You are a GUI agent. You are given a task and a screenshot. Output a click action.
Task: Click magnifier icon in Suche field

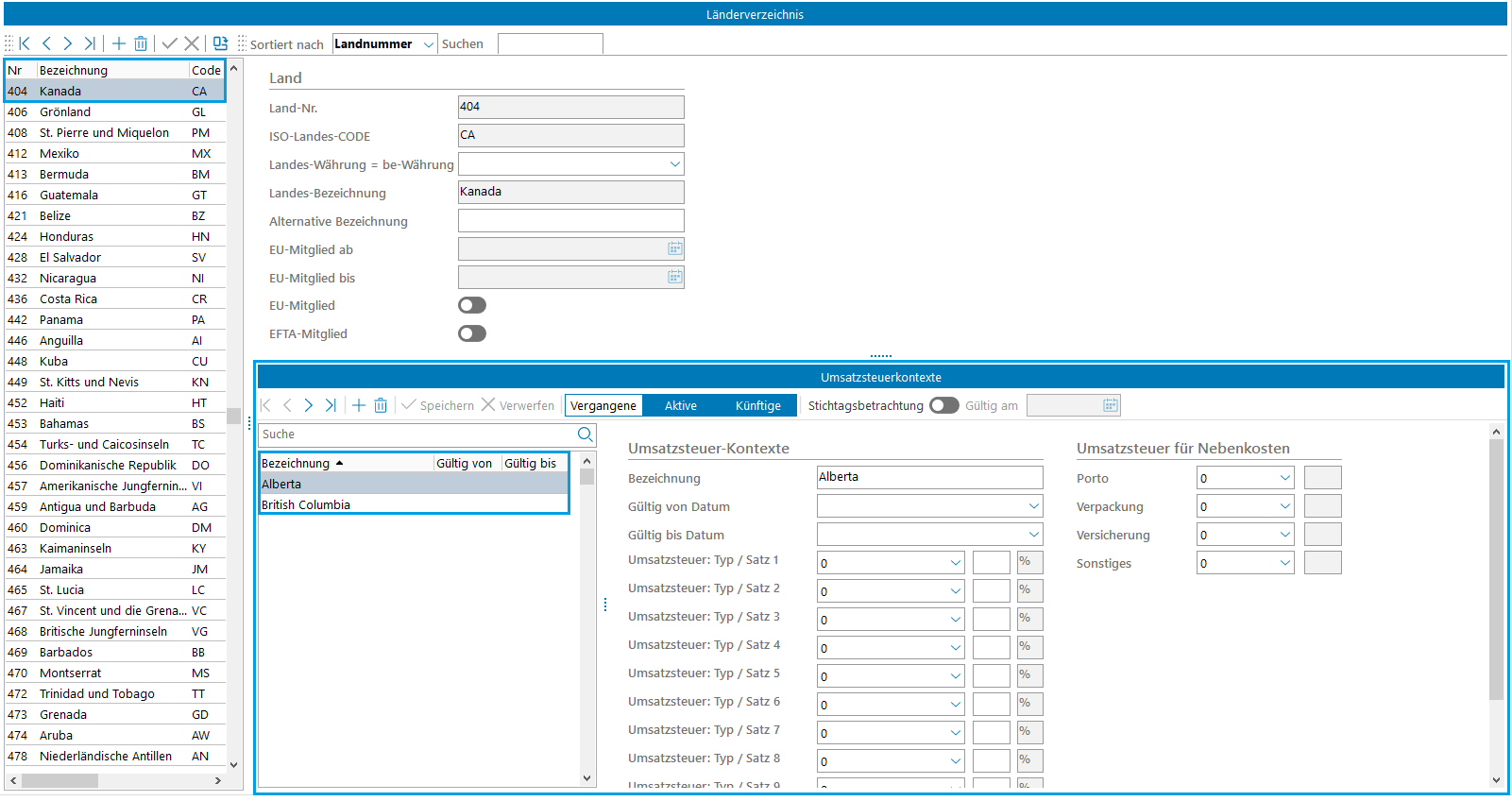(x=586, y=435)
